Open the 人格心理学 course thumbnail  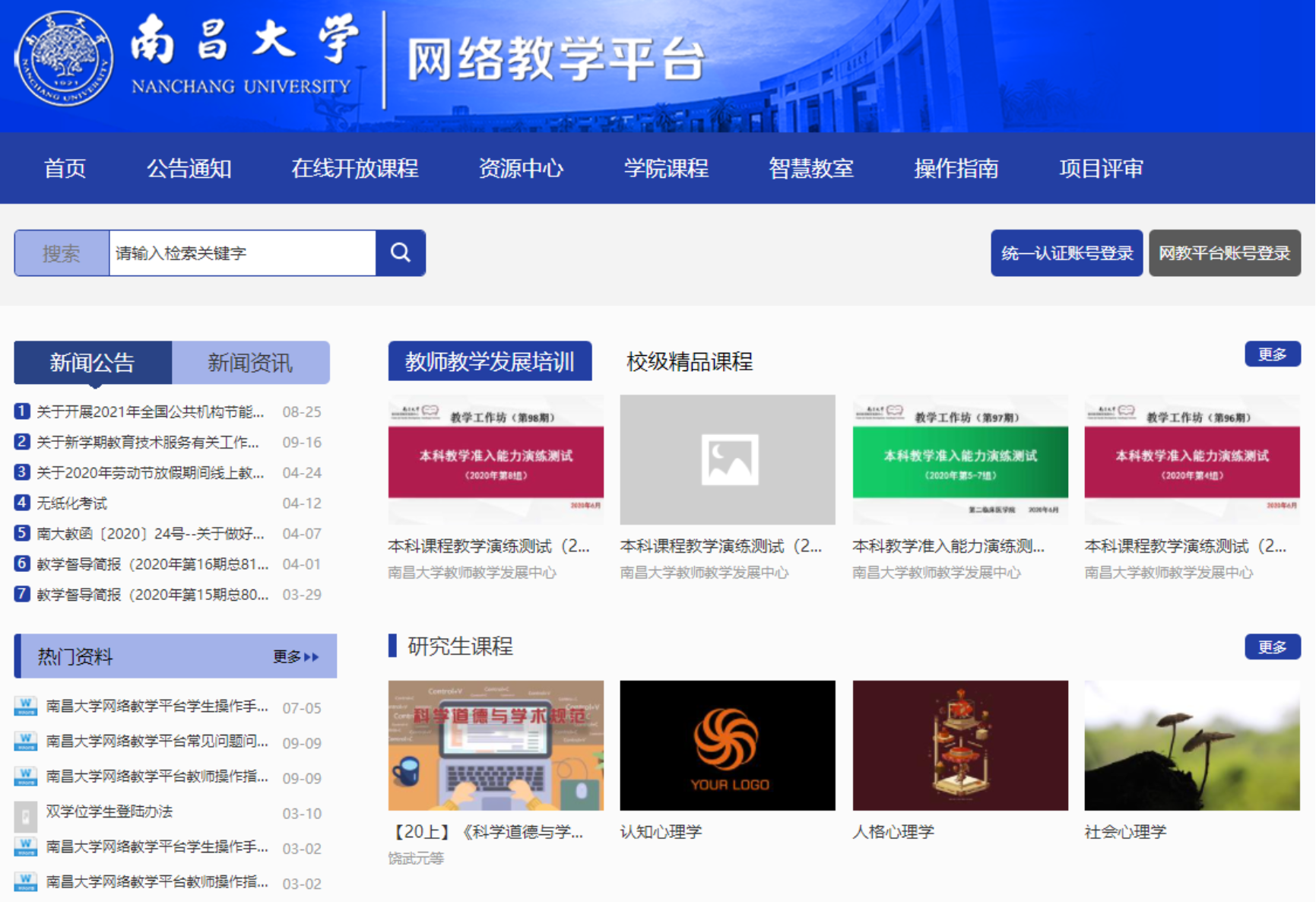(x=960, y=745)
